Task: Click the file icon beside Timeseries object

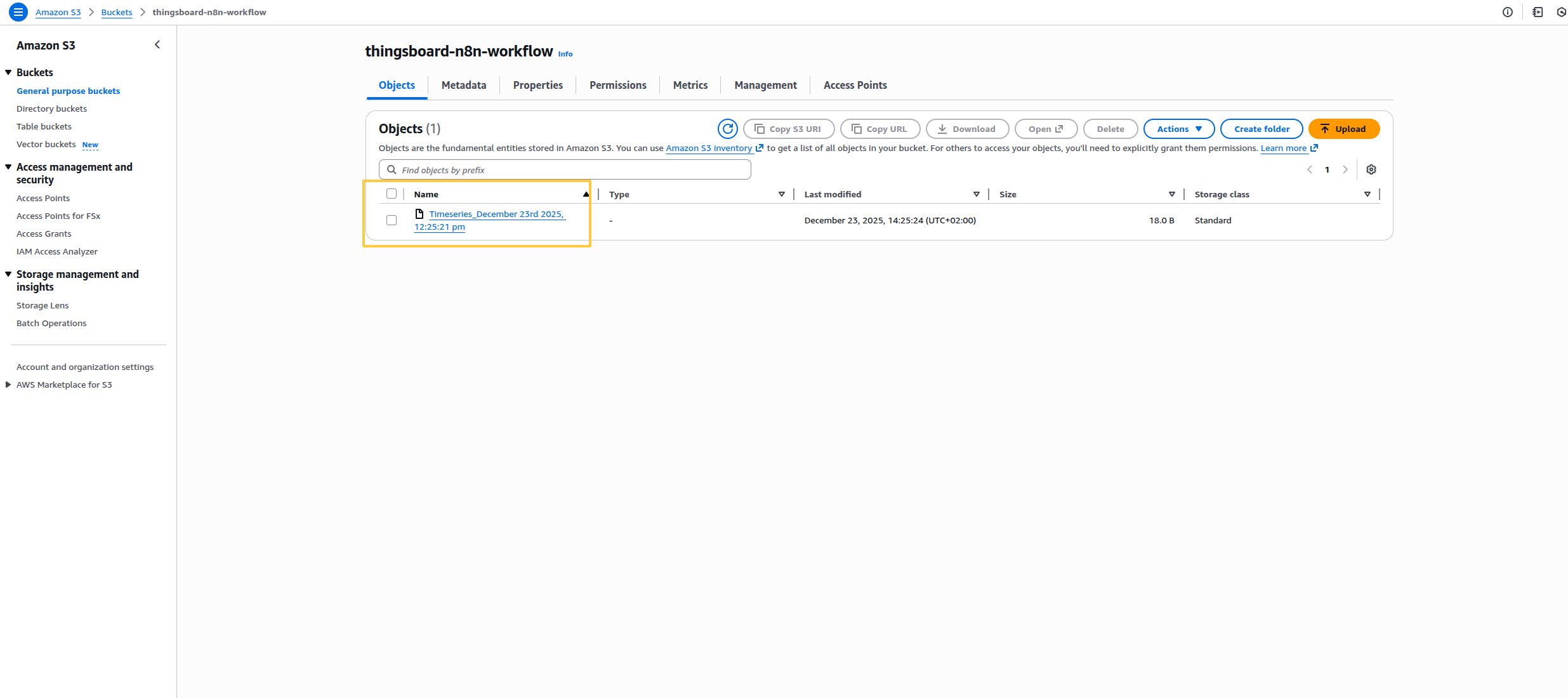Action: coord(419,214)
